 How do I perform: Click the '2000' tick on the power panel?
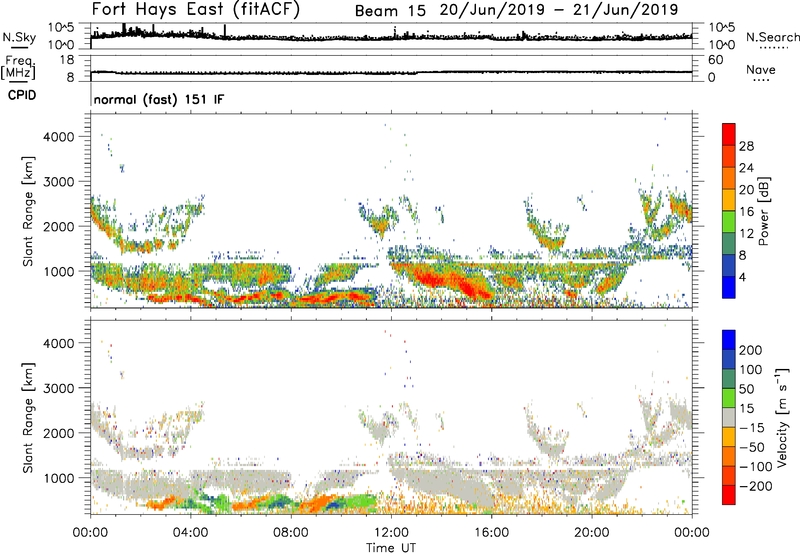coord(58,226)
